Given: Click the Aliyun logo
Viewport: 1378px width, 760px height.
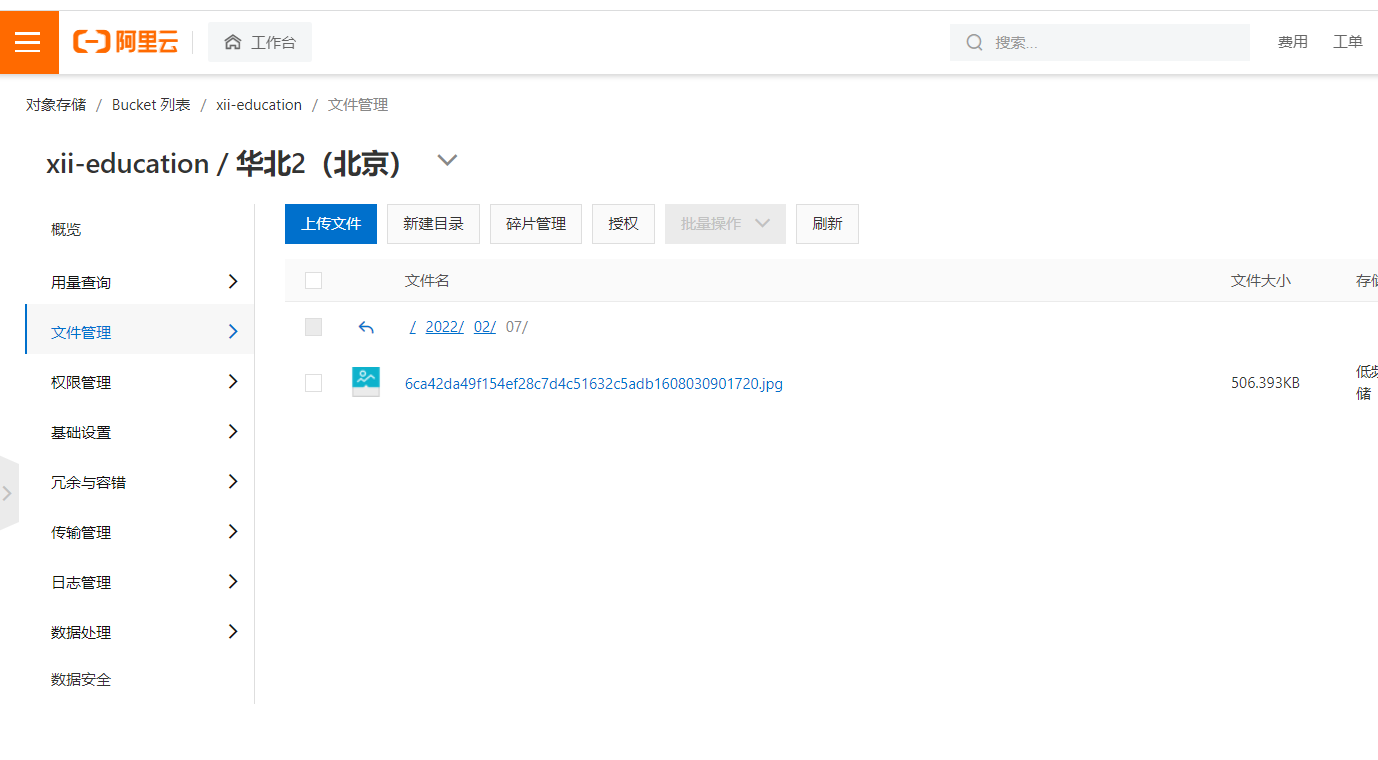Looking at the screenshot, I should (x=124, y=41).
